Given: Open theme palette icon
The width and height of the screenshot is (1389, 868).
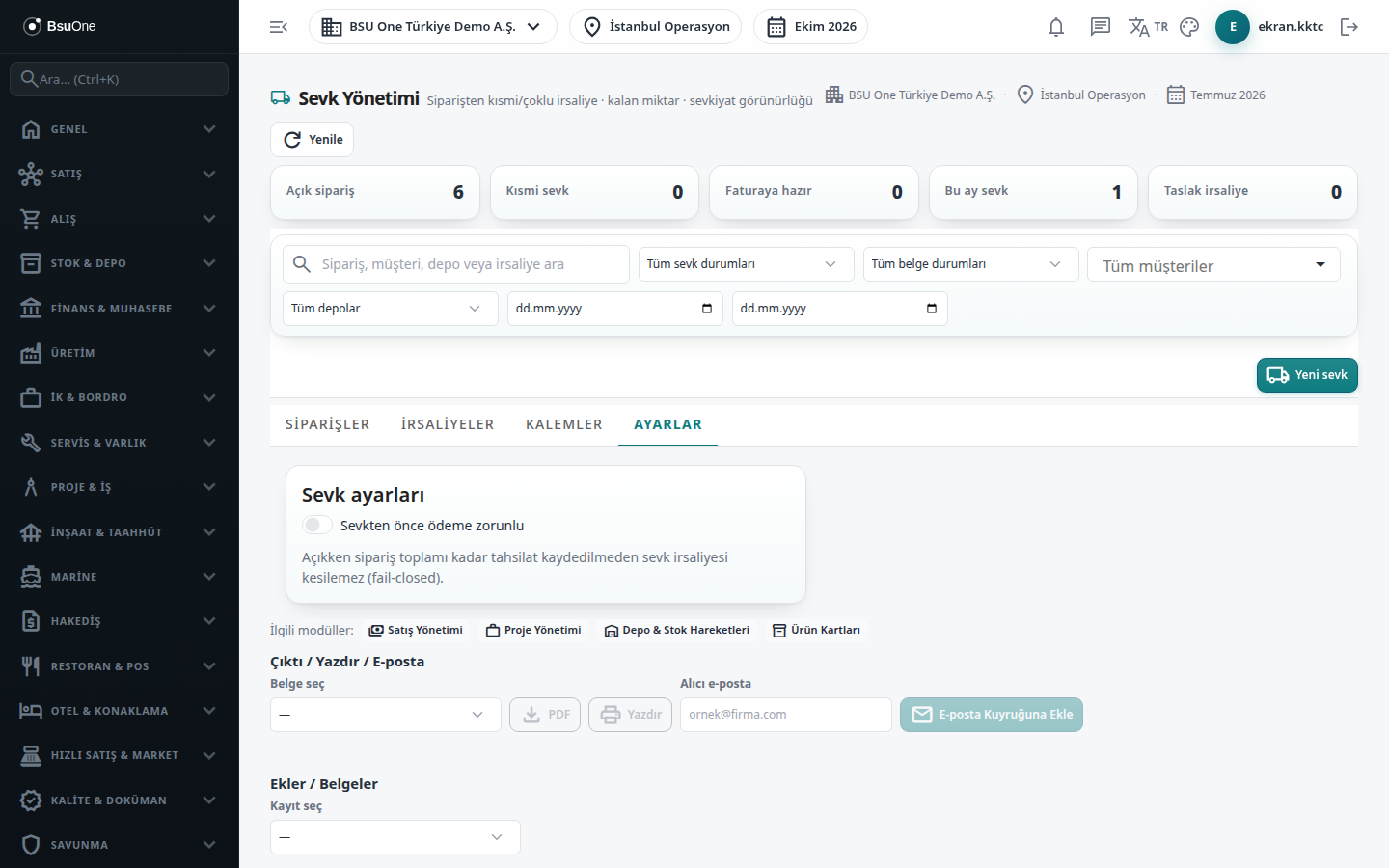Looking at the screenshot, I should [1189, 27].
